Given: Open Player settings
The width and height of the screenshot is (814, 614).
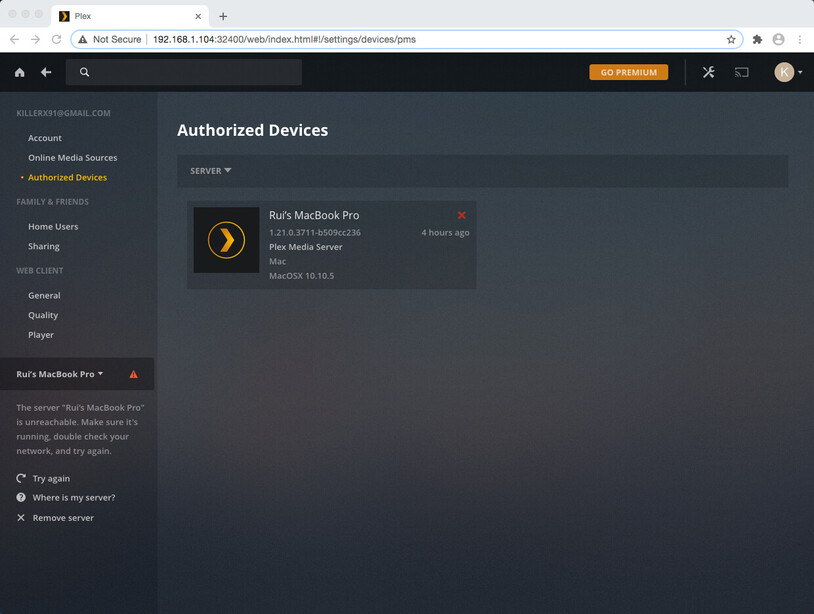Looking at the screenshot, I should click(x=41, y=335).
